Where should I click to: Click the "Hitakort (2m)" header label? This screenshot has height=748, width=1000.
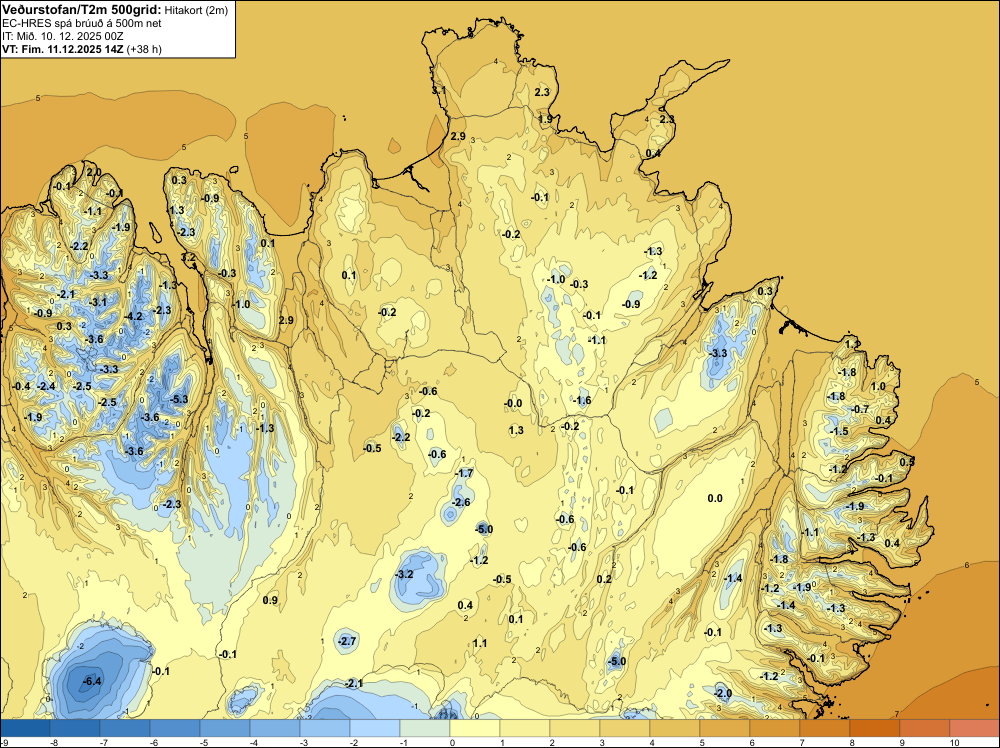point(196,10)
